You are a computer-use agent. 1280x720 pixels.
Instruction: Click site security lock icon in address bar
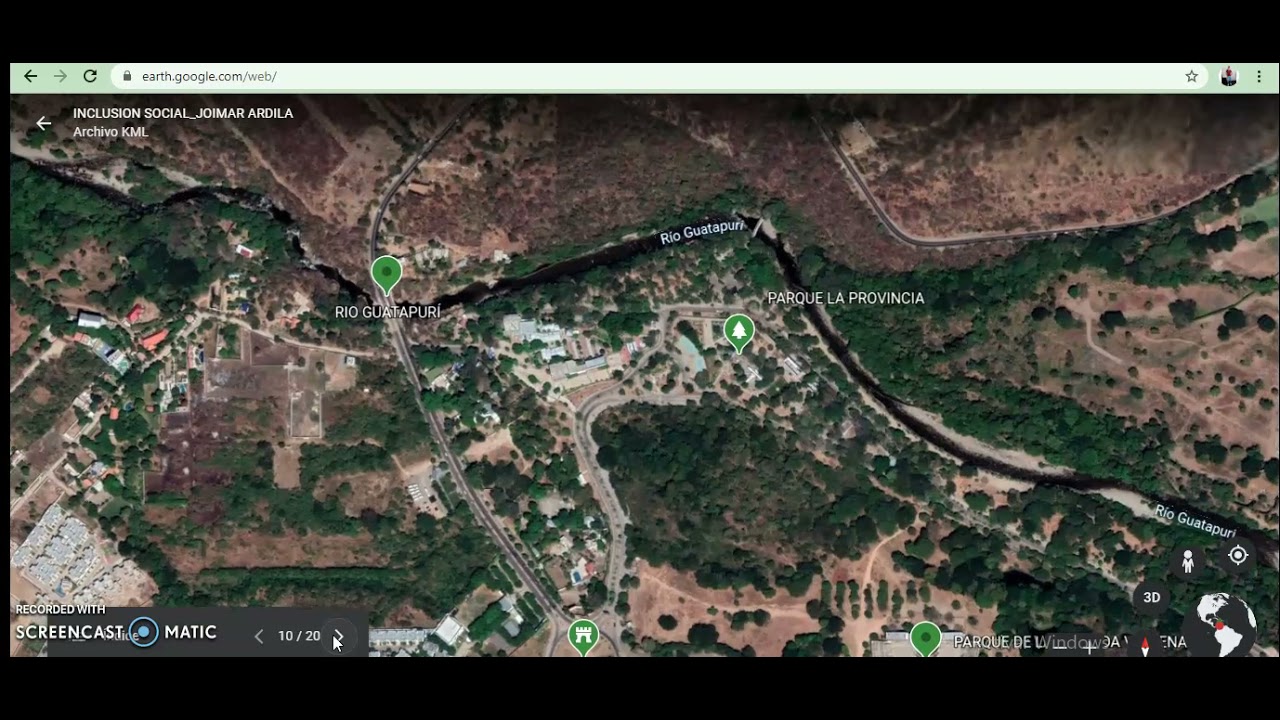[127, 76]
